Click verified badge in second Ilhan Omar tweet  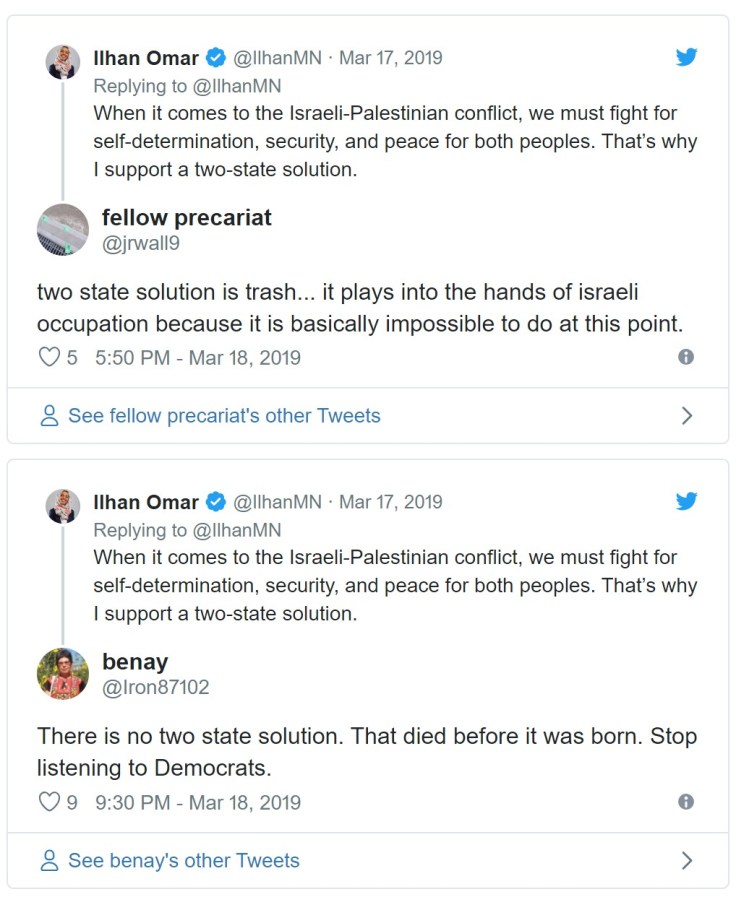(x=214, y=502)
